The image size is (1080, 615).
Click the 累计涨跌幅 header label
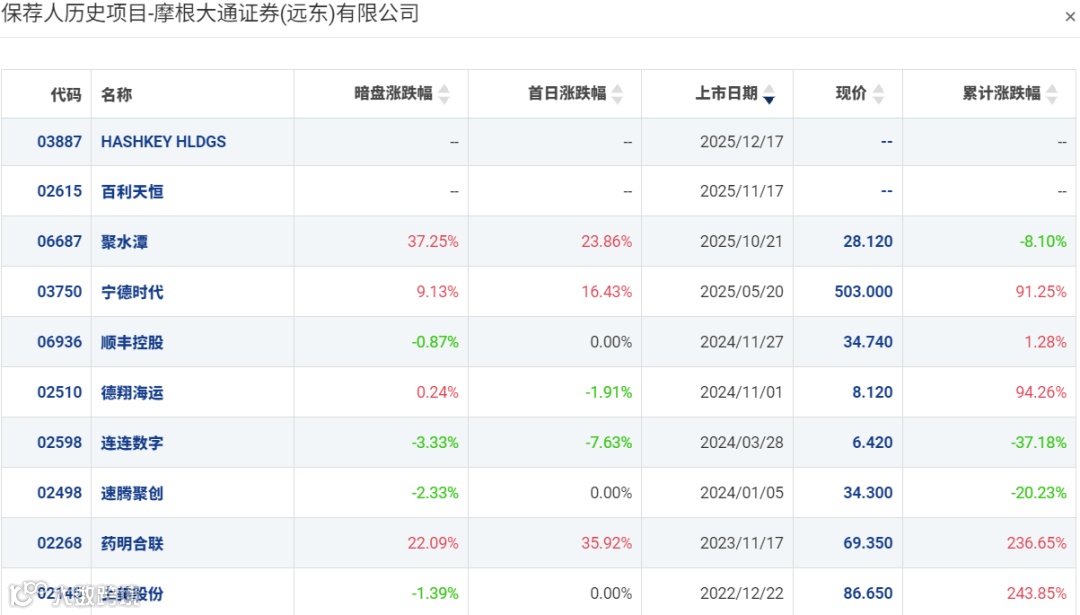pos(1001,93)
